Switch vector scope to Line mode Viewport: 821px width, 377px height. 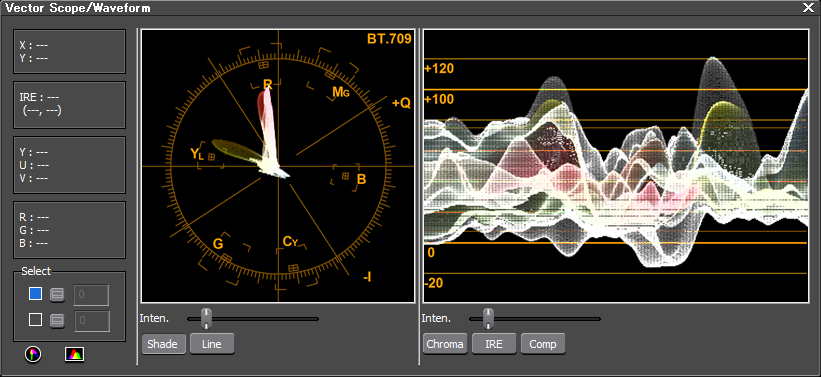(x=212, y=344)
